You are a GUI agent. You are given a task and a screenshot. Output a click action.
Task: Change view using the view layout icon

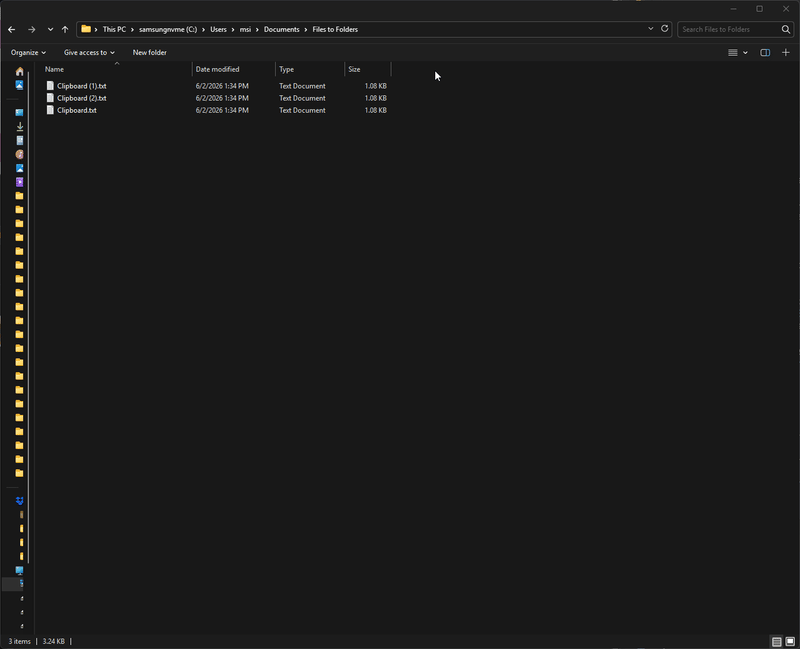[x=733, y=53]
